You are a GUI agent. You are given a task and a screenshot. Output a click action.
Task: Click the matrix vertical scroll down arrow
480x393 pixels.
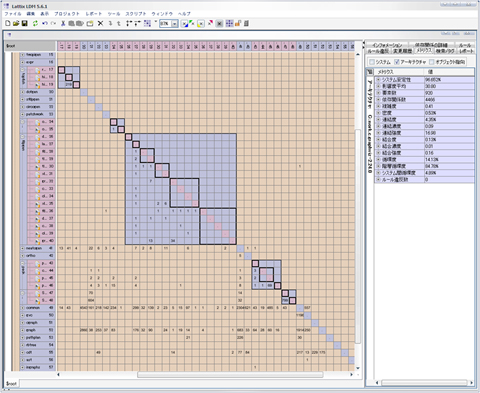358,368
